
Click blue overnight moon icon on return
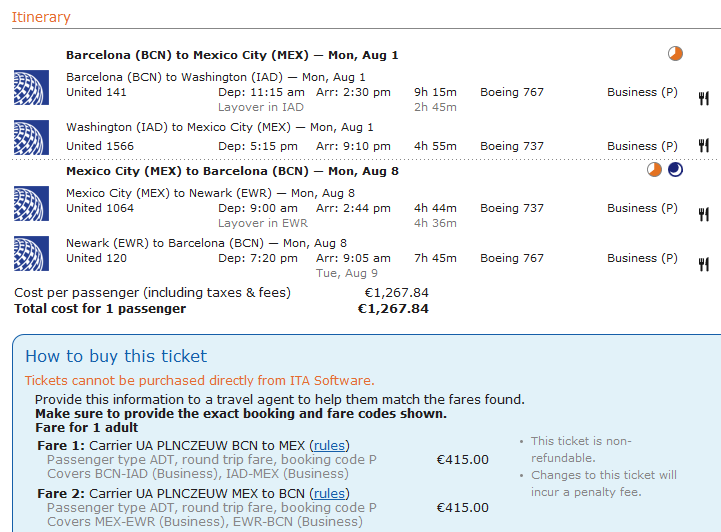point(675,170)
